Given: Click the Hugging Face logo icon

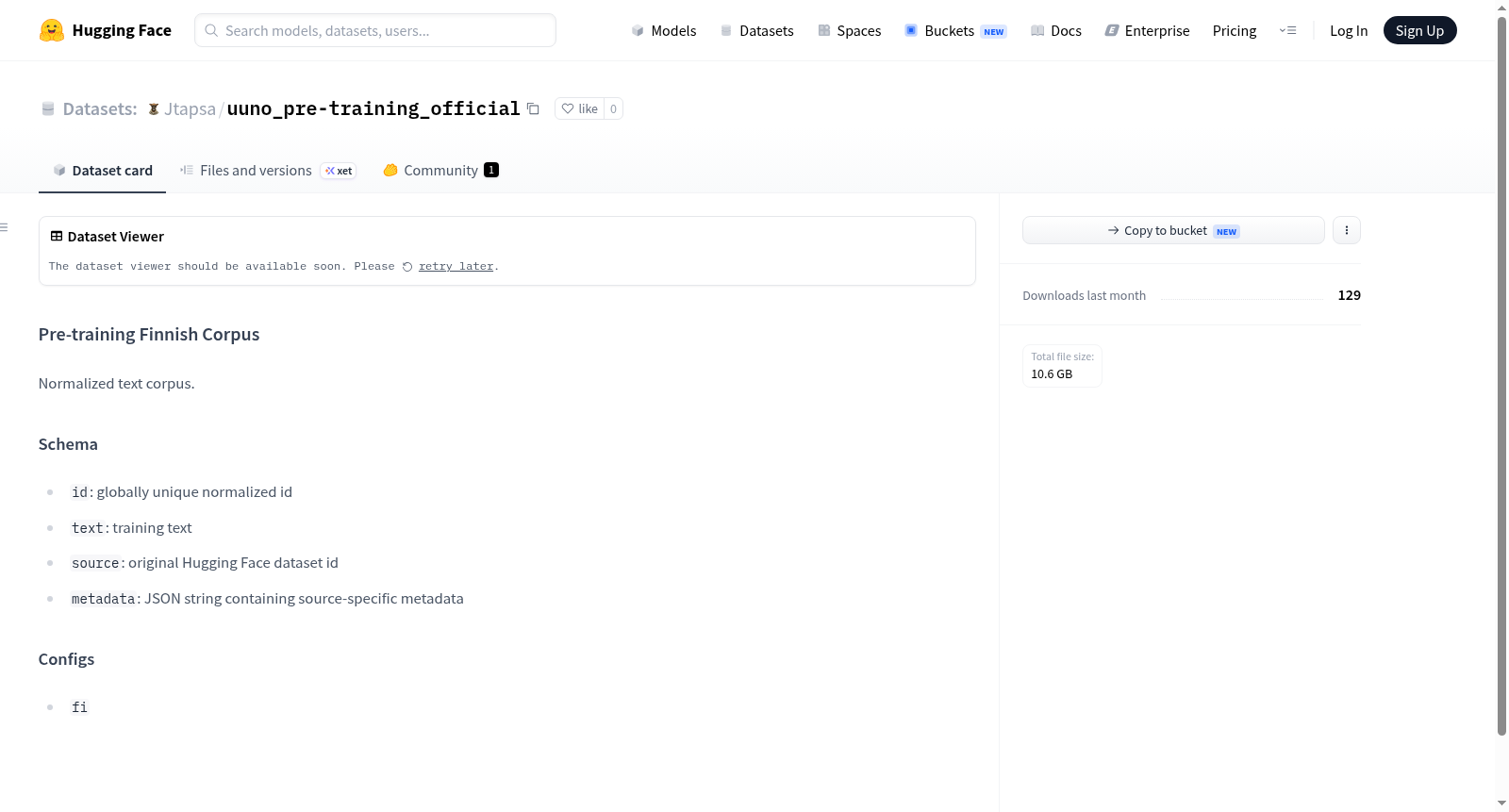Looking at the screenshot, I should click(x=52, y=30).
